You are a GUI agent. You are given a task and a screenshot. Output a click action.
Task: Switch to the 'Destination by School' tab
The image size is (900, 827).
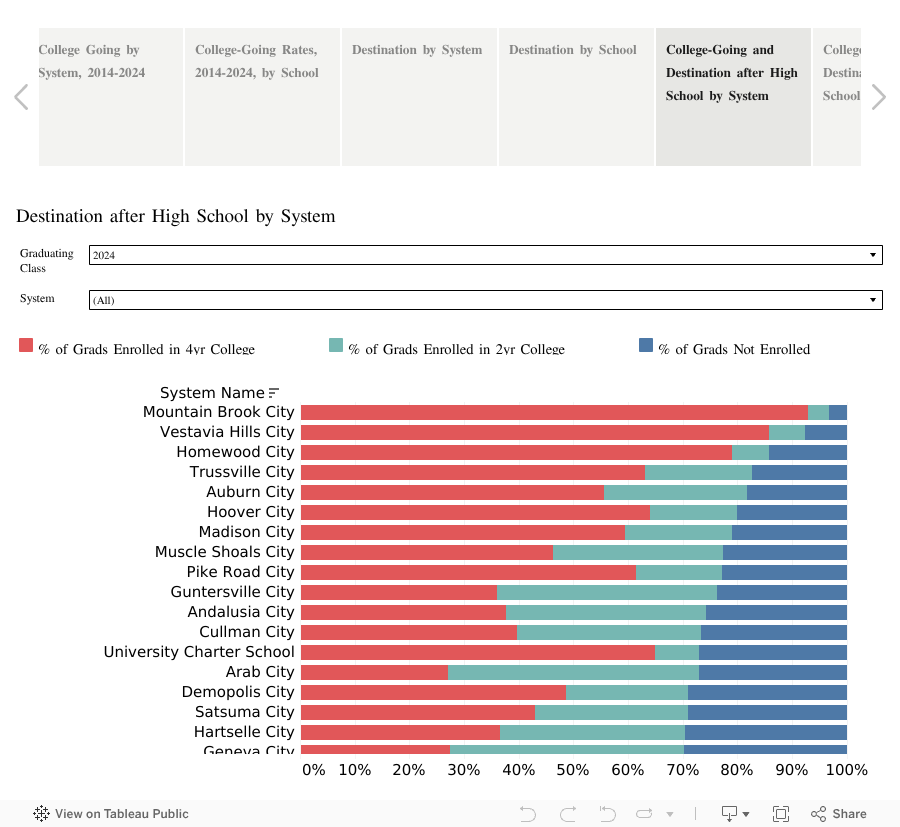coord(575,96)
